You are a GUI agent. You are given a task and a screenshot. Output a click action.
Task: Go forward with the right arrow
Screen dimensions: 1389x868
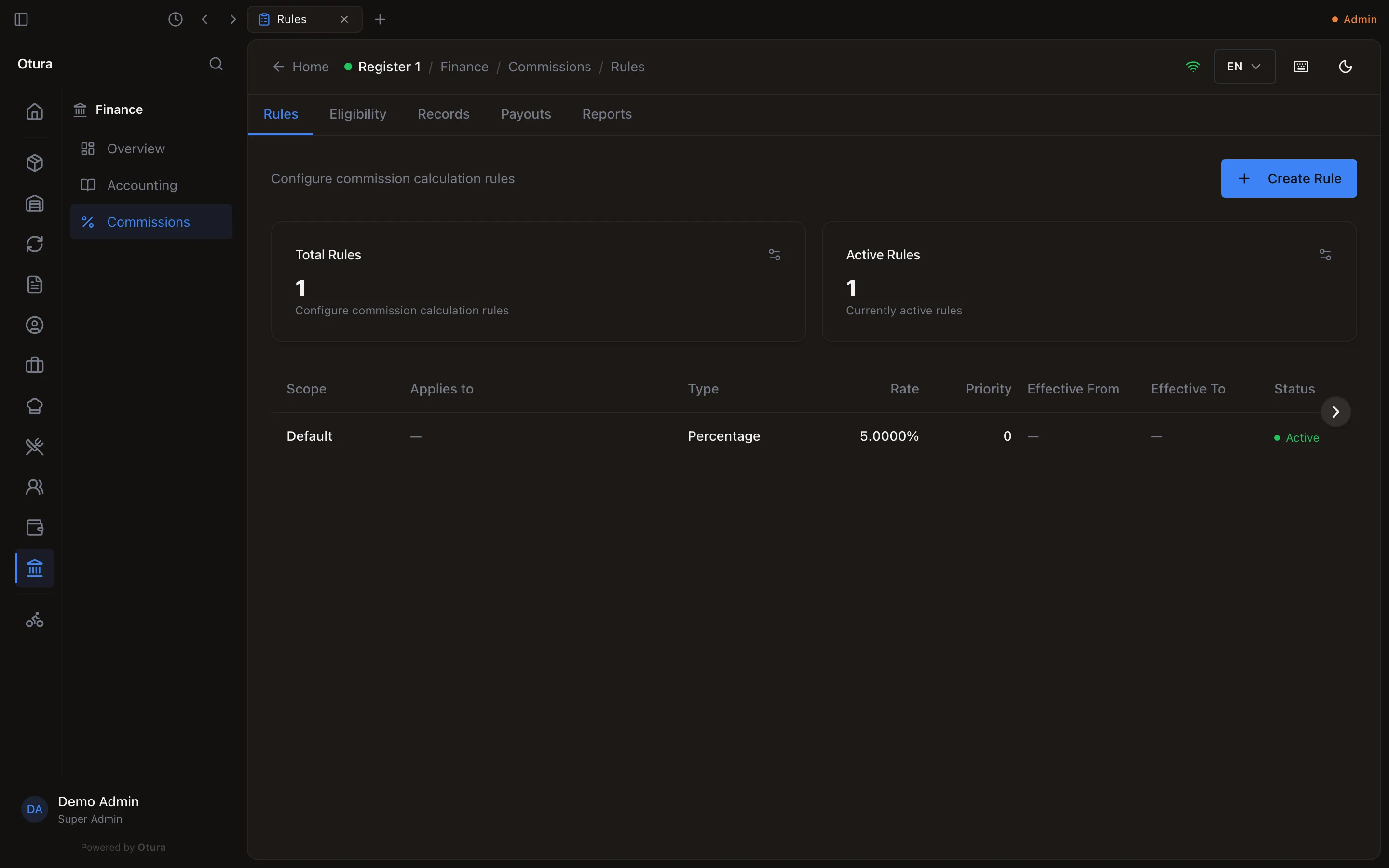[x=233, y=19]
